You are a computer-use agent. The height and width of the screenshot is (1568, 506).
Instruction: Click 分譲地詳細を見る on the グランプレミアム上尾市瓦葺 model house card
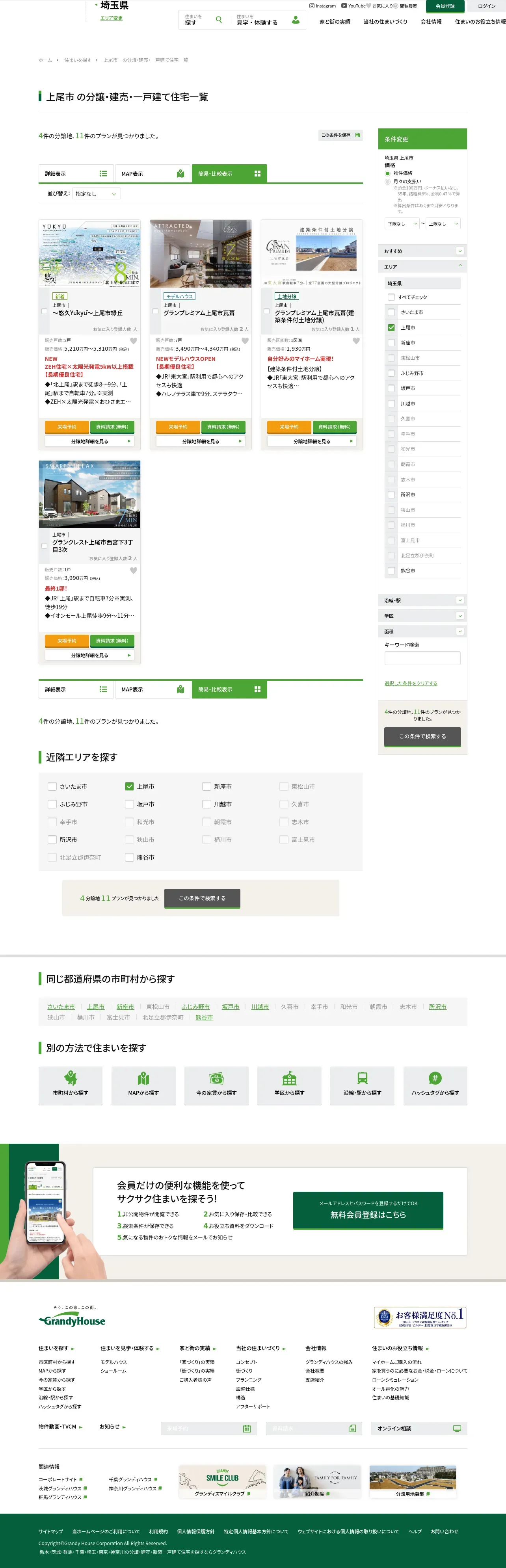pyautogui.click(x=201, y=441)
